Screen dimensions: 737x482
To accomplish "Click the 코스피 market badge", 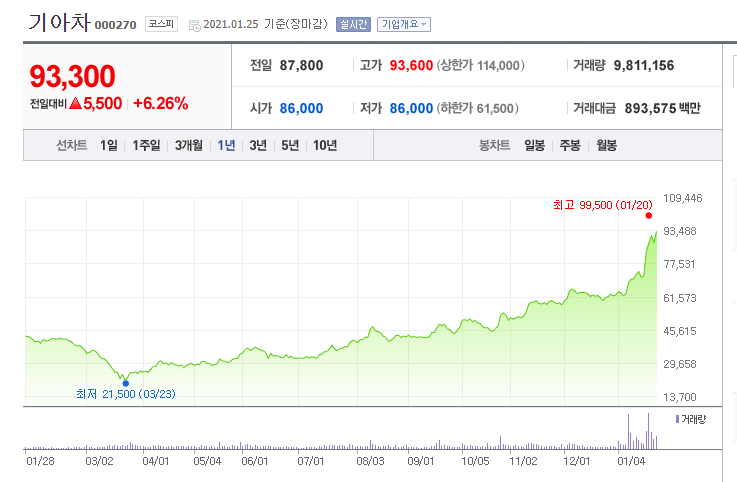I will coord(161,24).
